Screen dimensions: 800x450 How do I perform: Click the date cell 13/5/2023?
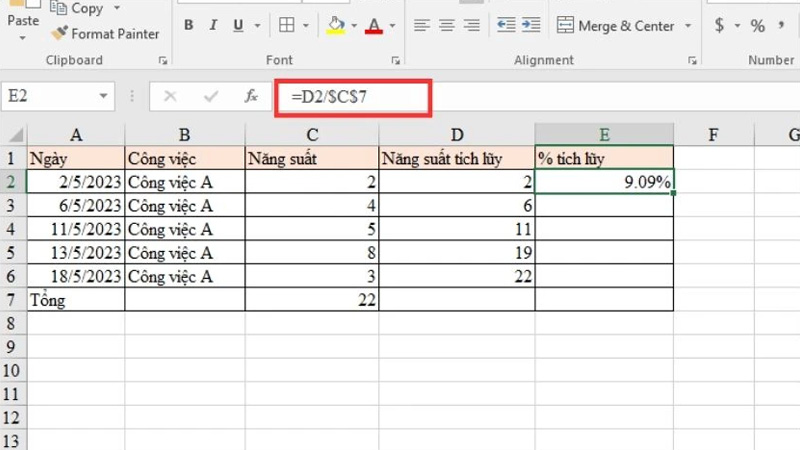click(76, 253)
